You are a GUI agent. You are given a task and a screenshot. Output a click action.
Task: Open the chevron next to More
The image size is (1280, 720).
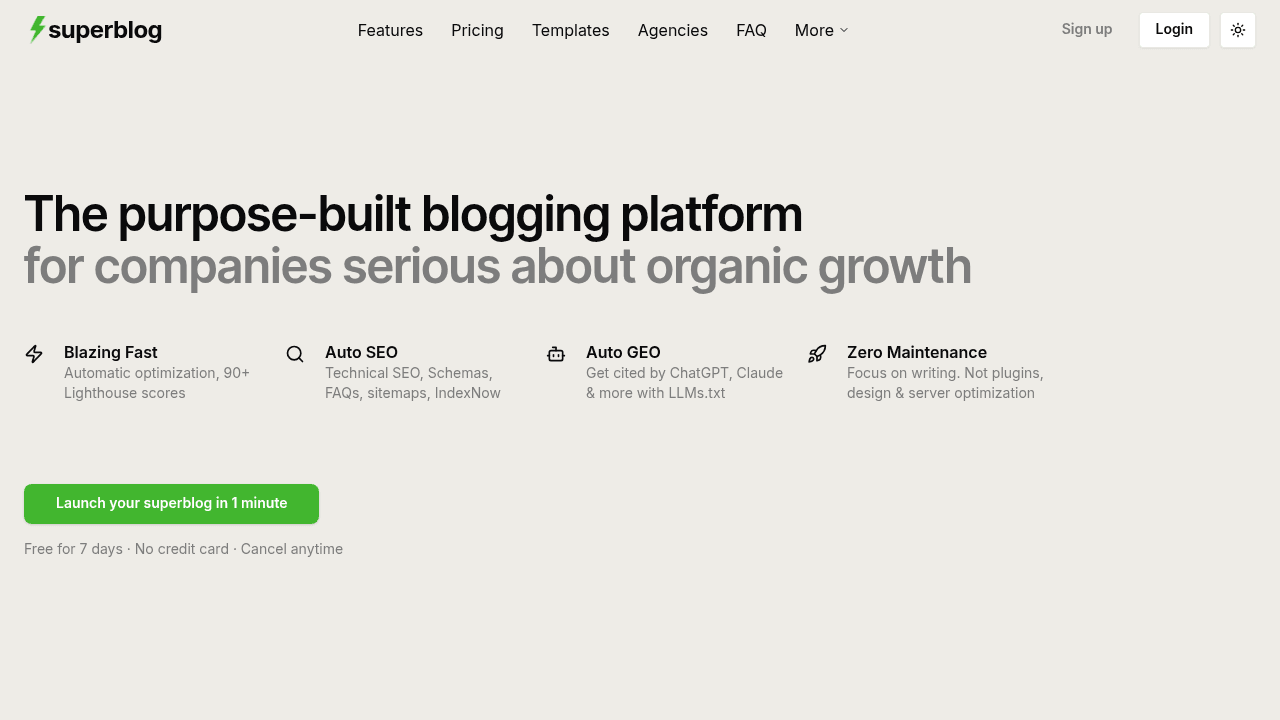pos(842,31)
